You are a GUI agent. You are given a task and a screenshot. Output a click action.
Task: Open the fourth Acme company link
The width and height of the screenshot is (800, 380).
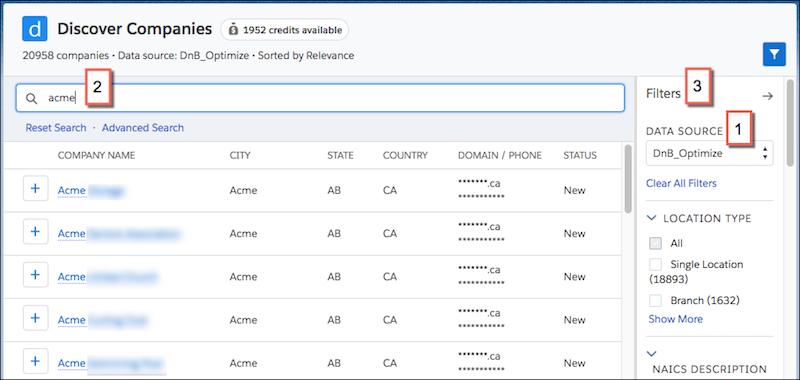(x=103, y=320)
